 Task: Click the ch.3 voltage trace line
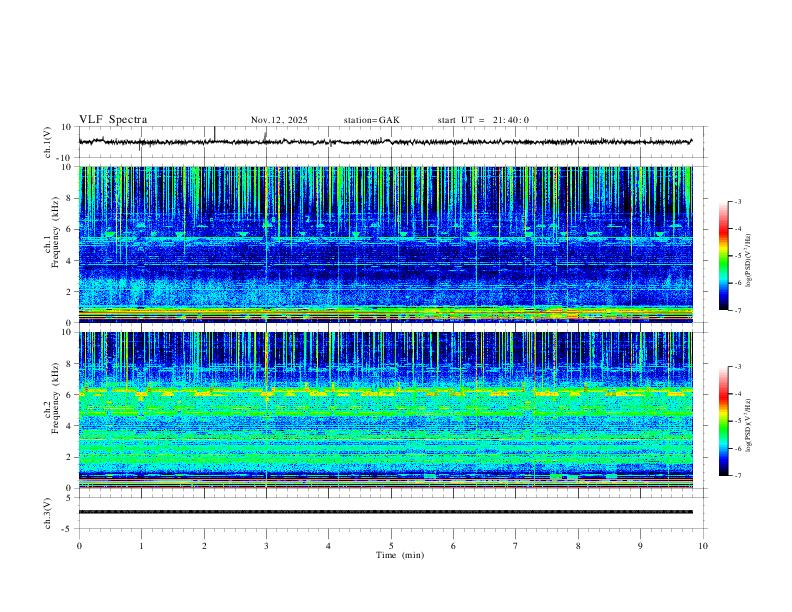(385, 512)
